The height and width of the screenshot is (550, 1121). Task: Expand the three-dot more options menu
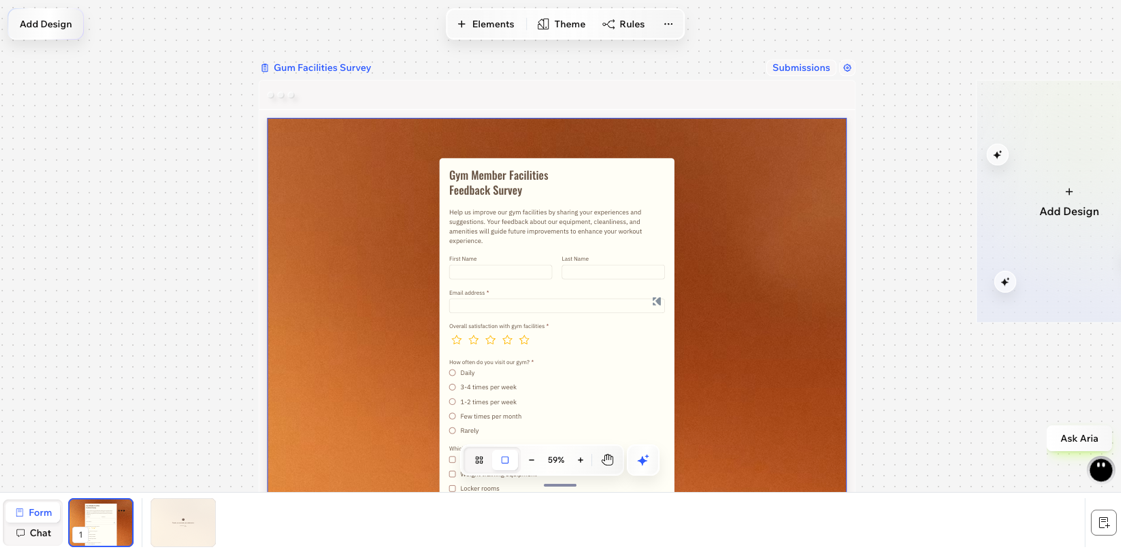click(668, 24)
